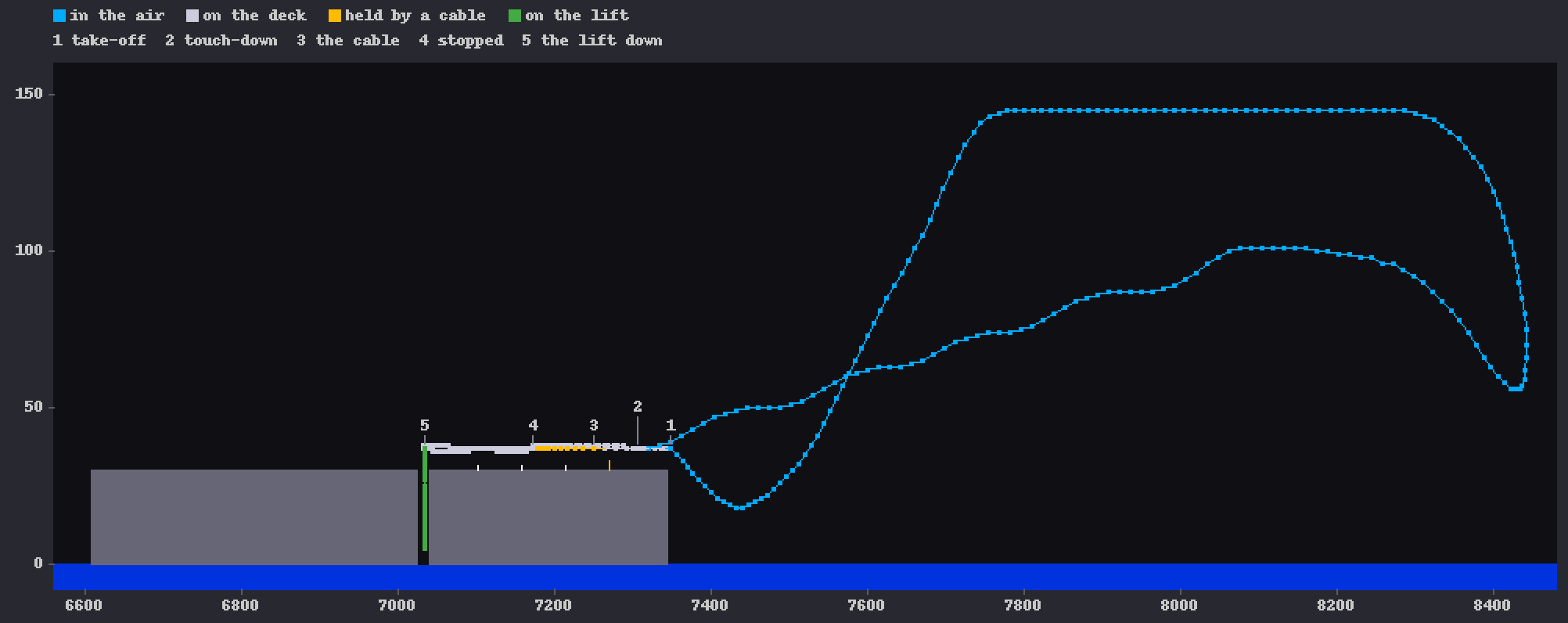Click the x-axis label 7000
This screenshot has height=623, width=1568.
tap(397, 606)
